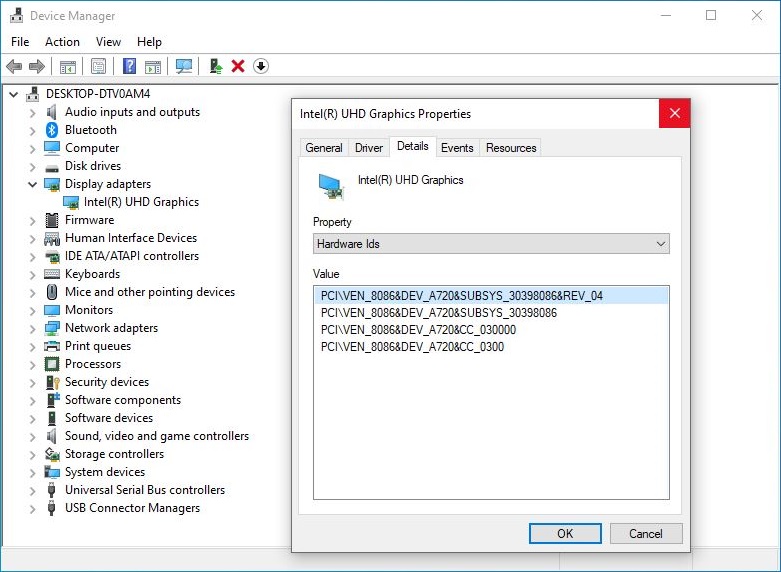Click the red X Uninstall device icon
The width and height of the screenshot is (781, 572).
coord(238,66)
